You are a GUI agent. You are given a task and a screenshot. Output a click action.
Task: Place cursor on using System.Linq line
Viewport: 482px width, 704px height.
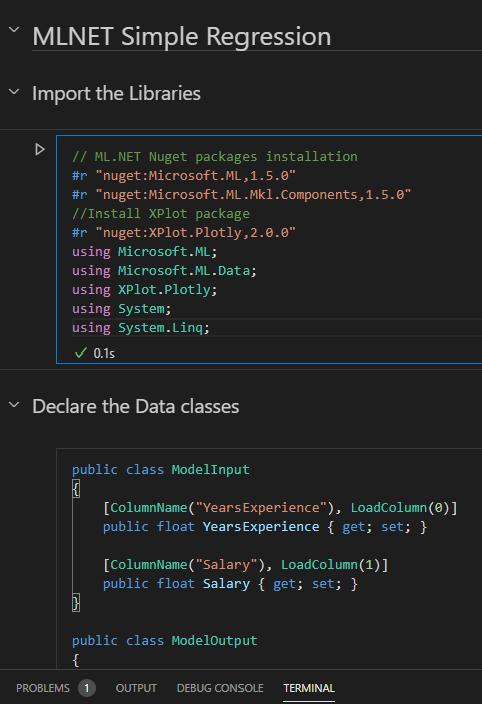coord(141,328)
